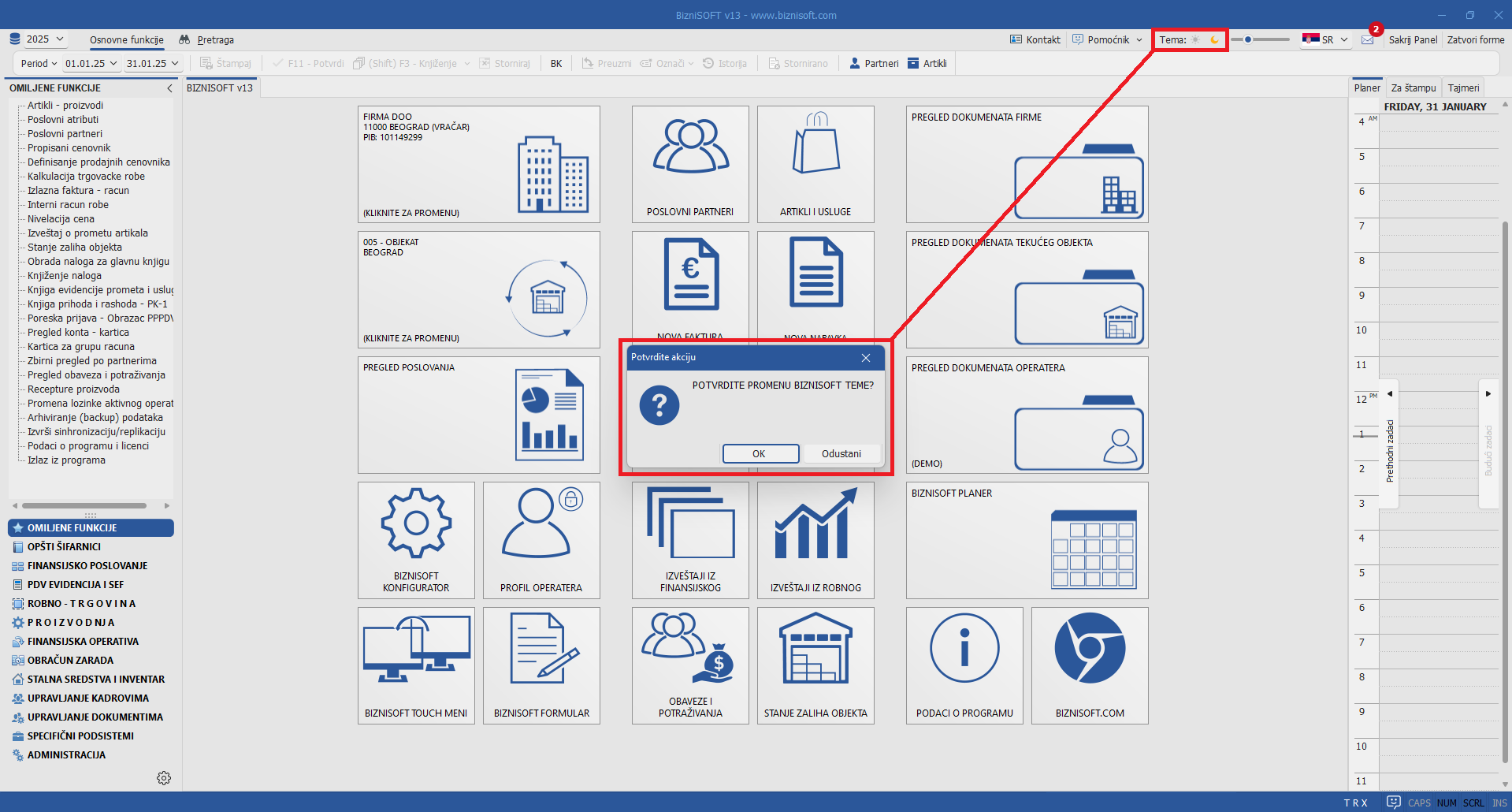The image size is (1512, 812).
Task: Open the Biznisoft Formular tile
Action: (x=541, y=665)
